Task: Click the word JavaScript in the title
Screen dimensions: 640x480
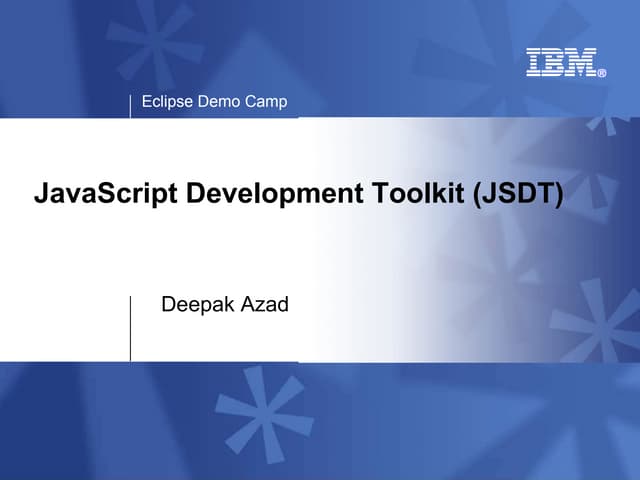Action: tap(93, 192)
